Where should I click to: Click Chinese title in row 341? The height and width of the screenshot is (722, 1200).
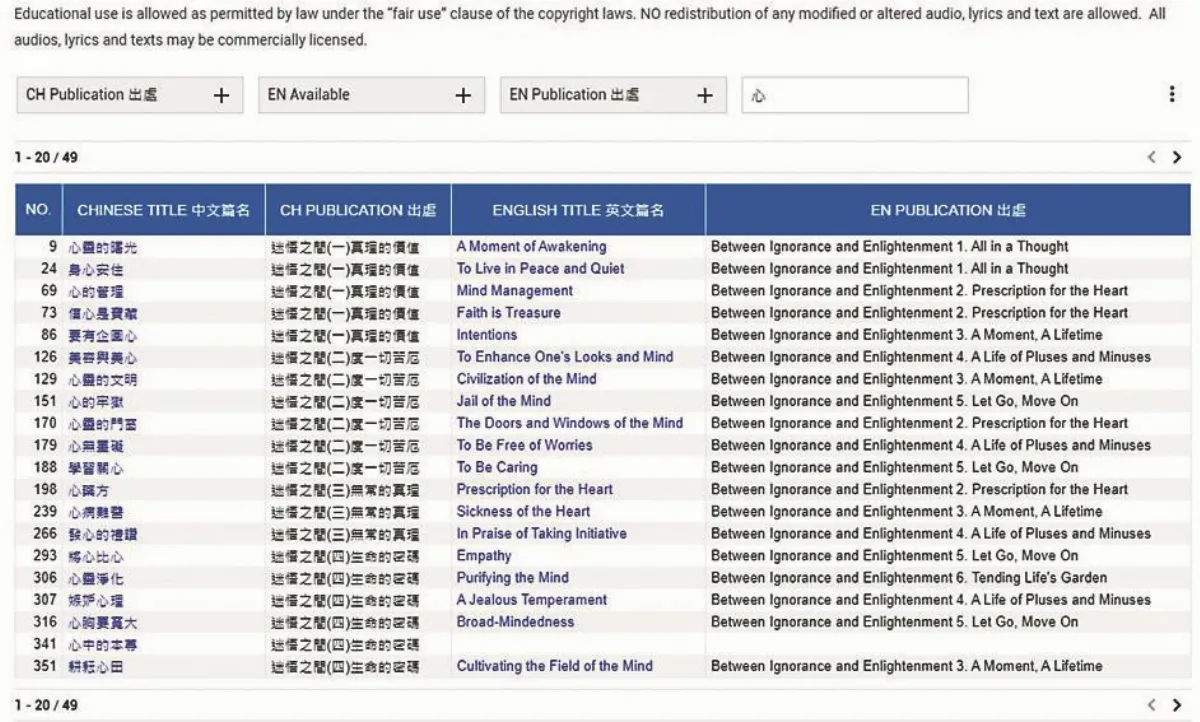coord(103,644)
